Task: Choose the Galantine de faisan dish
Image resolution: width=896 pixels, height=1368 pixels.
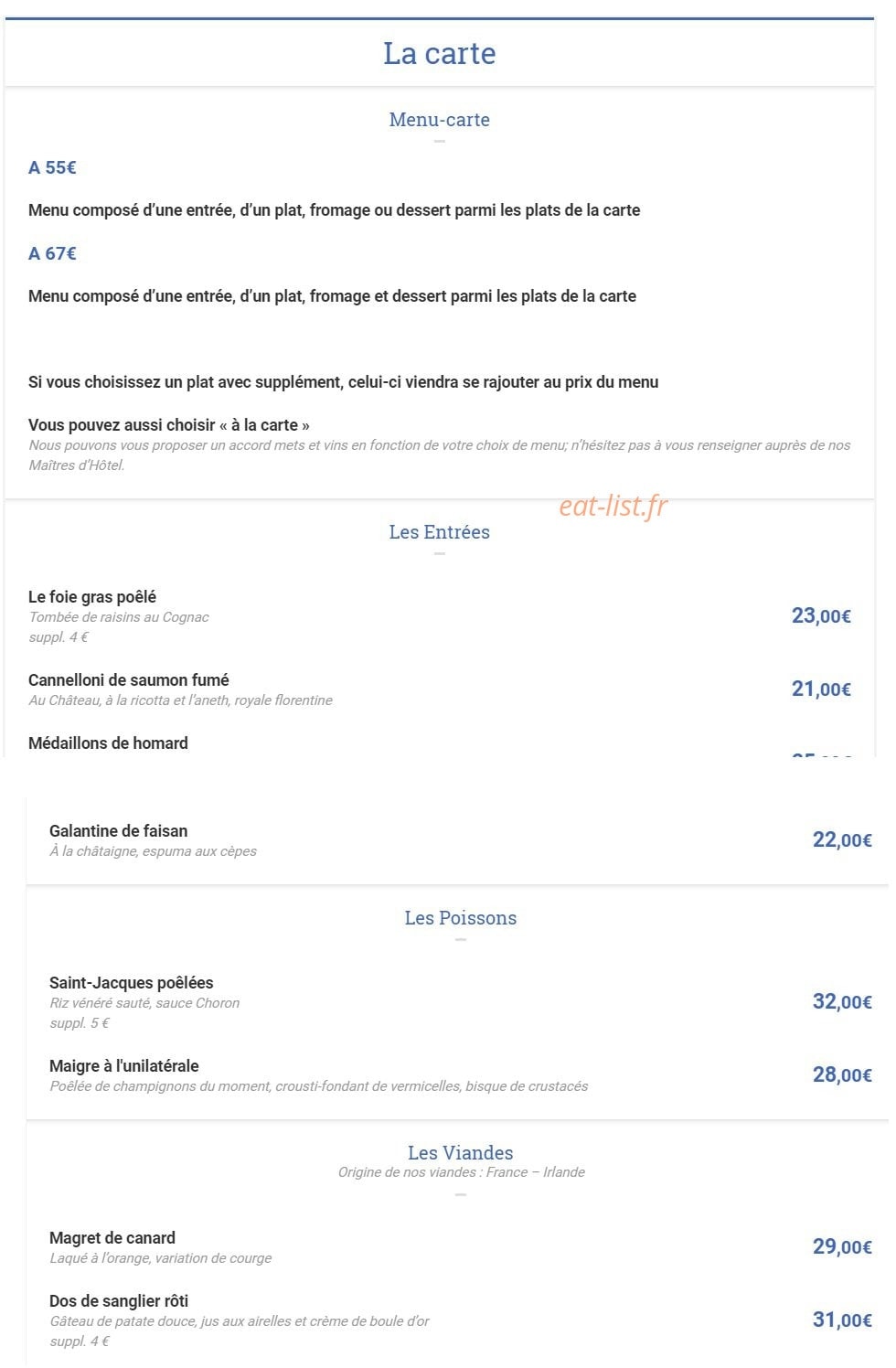Action: coord(118,831)
